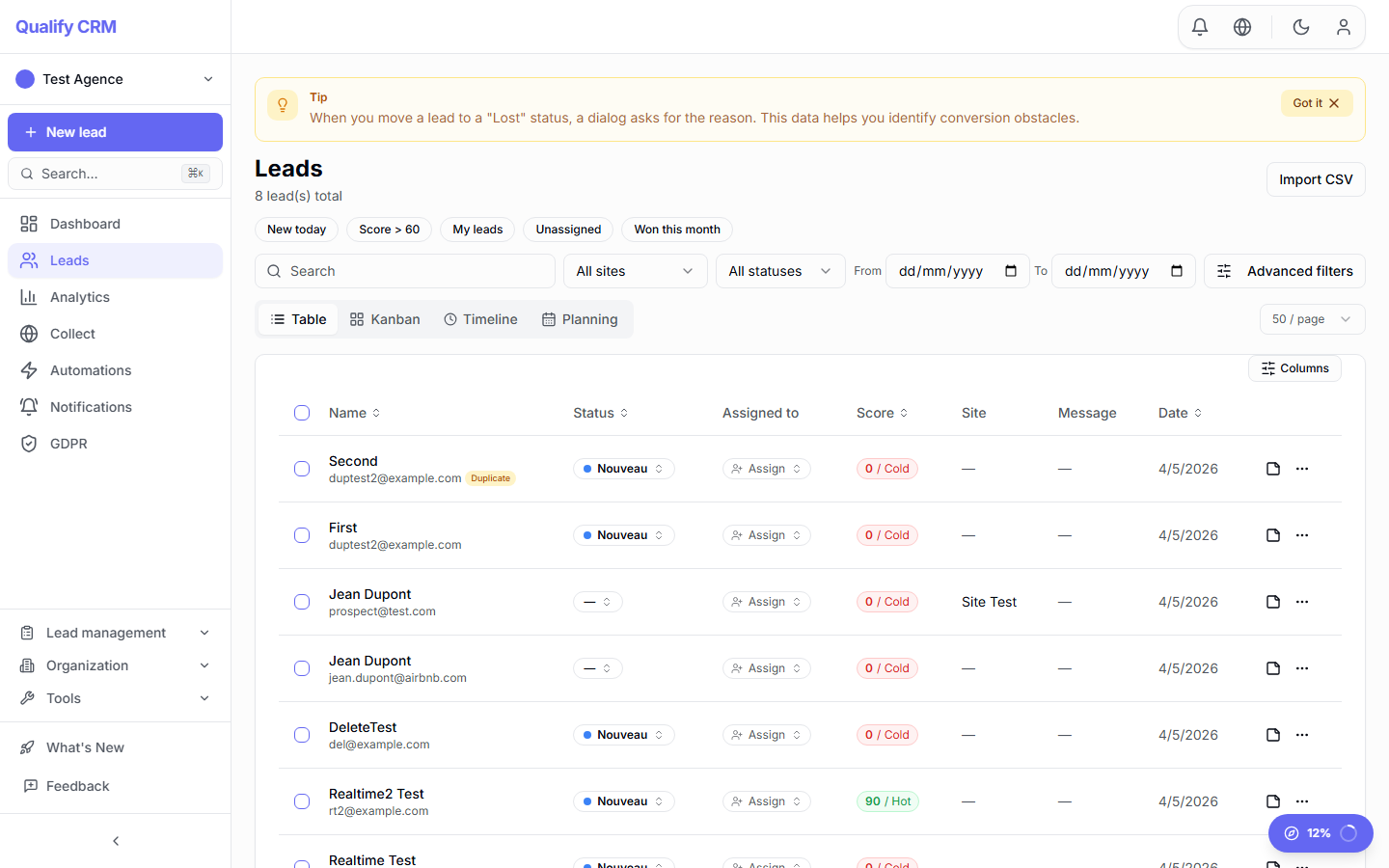1389x868 pixels.
Task: Open the user profile icon top right
Action: pos(1343,26)
